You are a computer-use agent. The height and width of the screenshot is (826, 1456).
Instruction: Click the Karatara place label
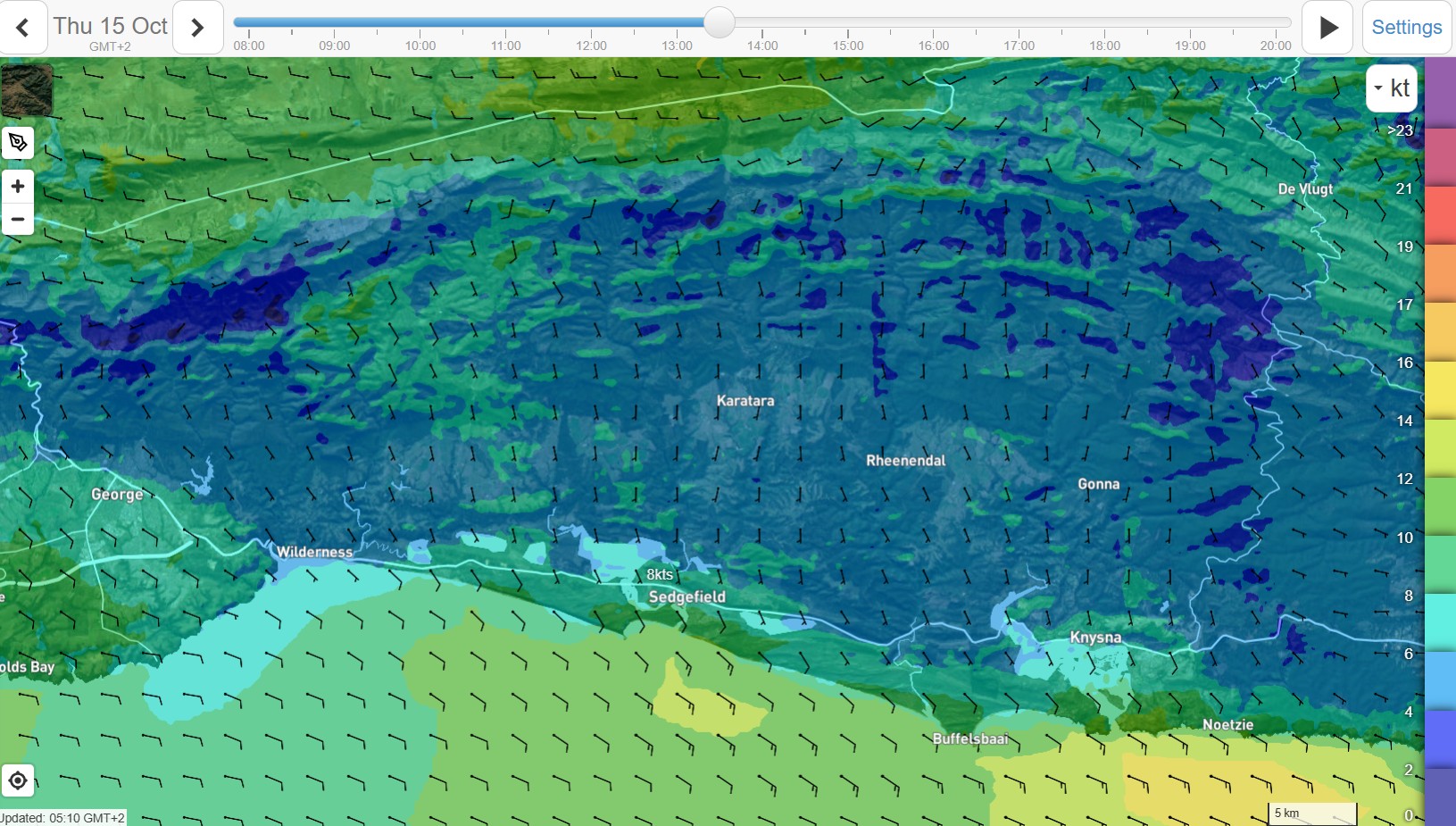coord(745,401)
